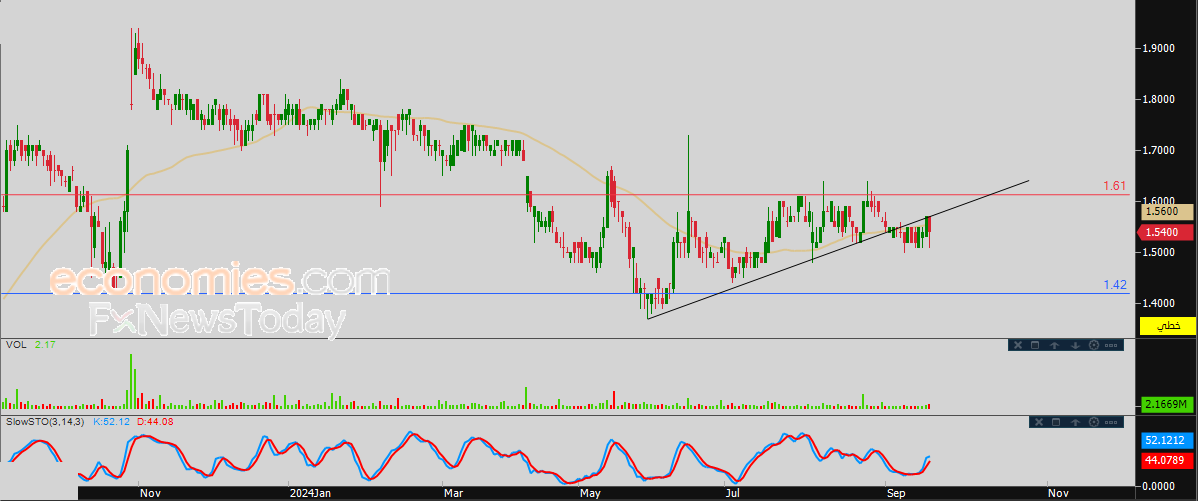The height and width of the screenshot is (501, 1198).
Task: Maximize the VOL indicator panel
Action: (1037, 345)
